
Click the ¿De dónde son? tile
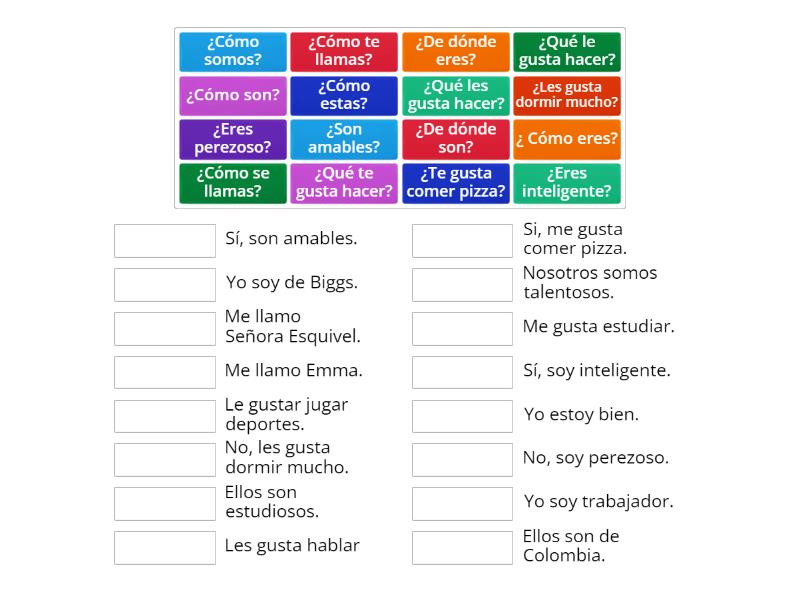[456, 139]
